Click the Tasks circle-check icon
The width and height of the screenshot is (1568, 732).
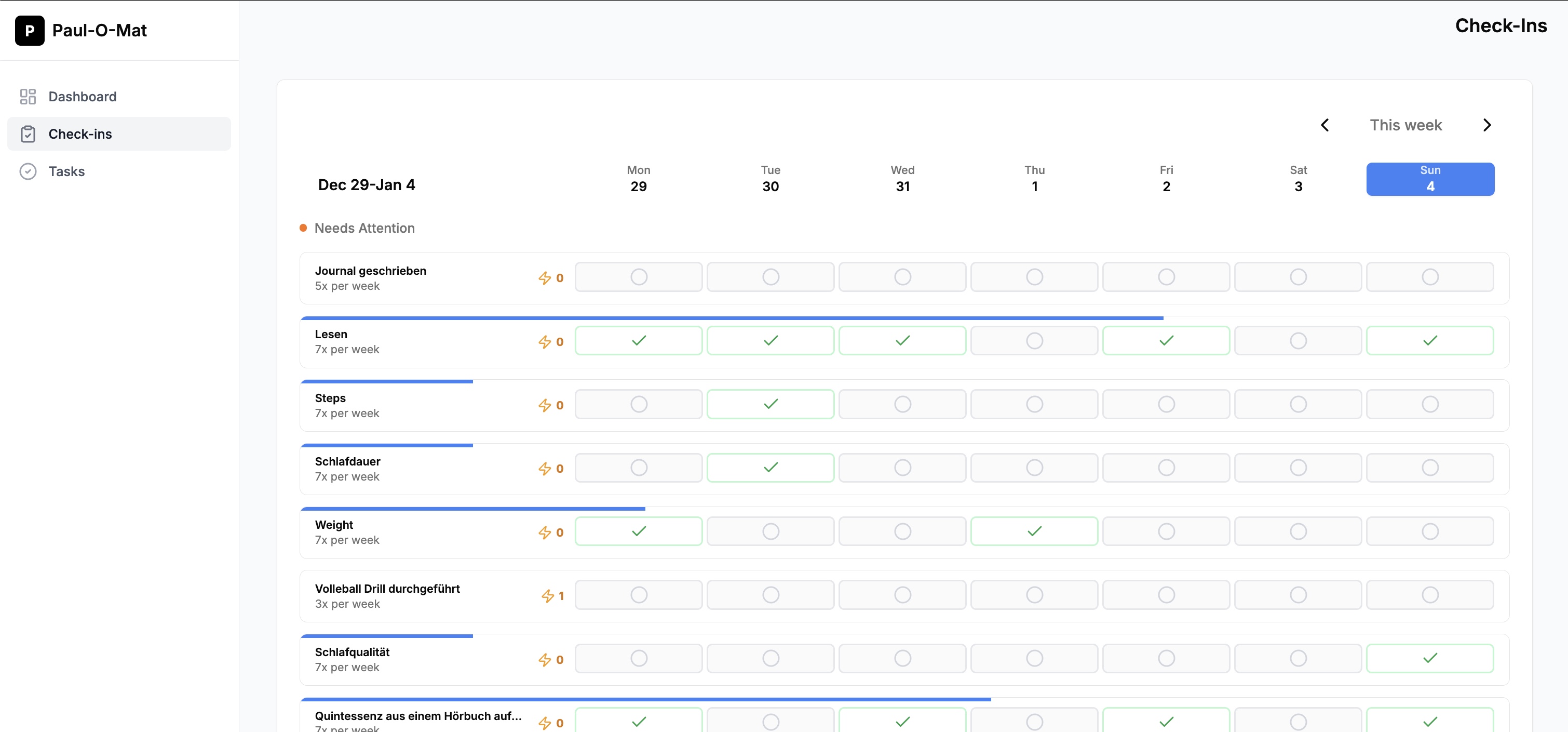pyautogui.click(x=28, y=172)
